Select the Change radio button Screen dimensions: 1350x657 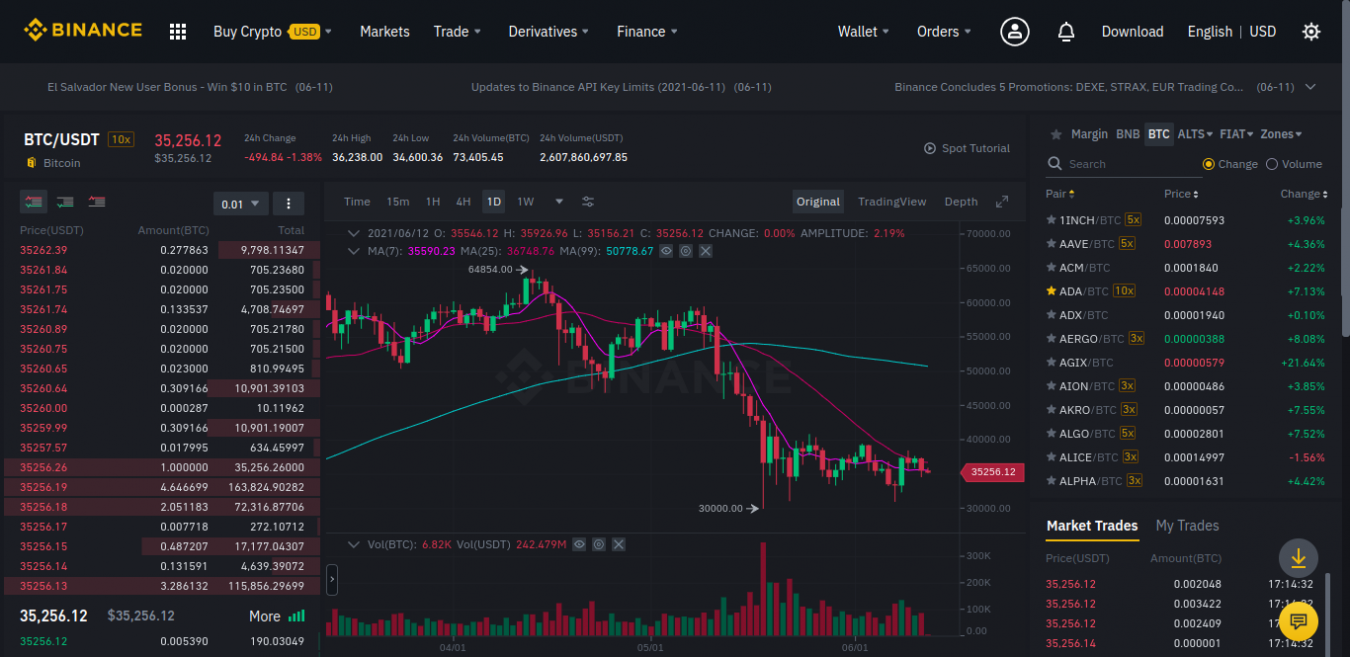click(1209, 164)
